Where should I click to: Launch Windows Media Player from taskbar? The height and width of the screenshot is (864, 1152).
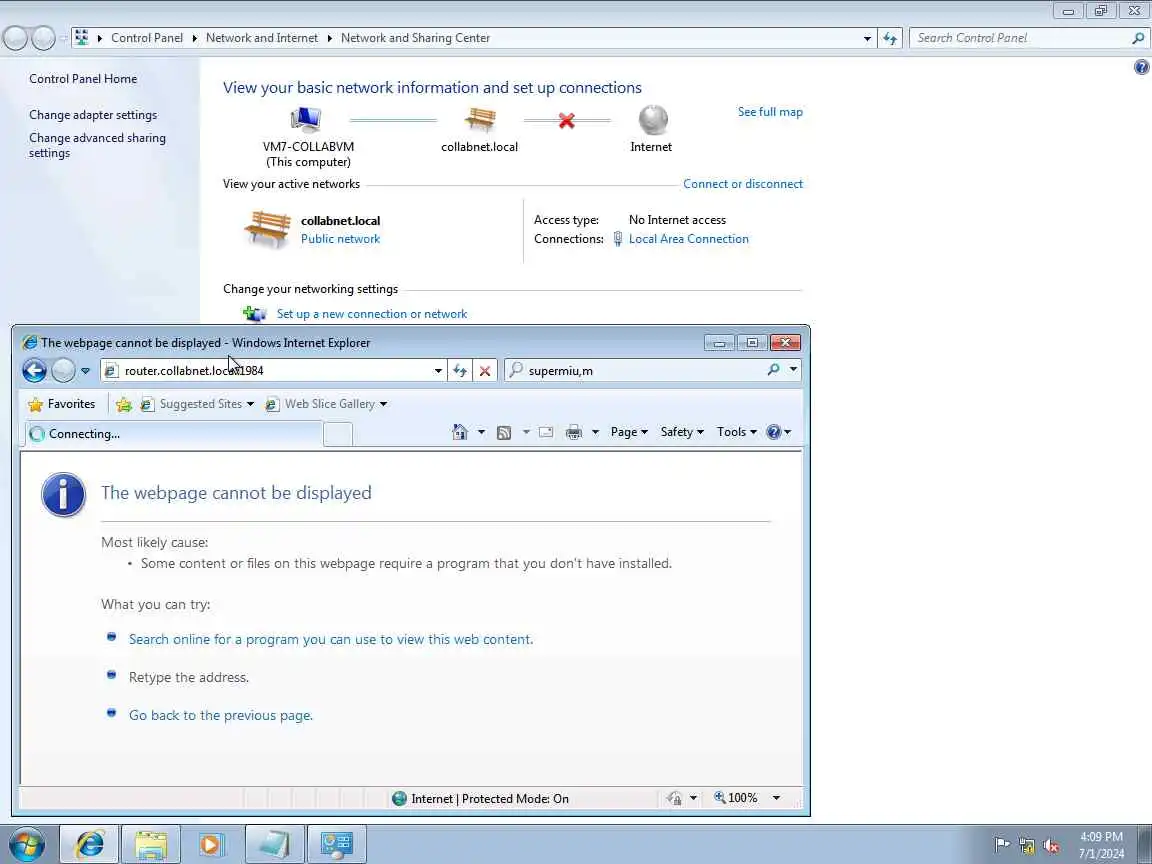tap(212, 843)
